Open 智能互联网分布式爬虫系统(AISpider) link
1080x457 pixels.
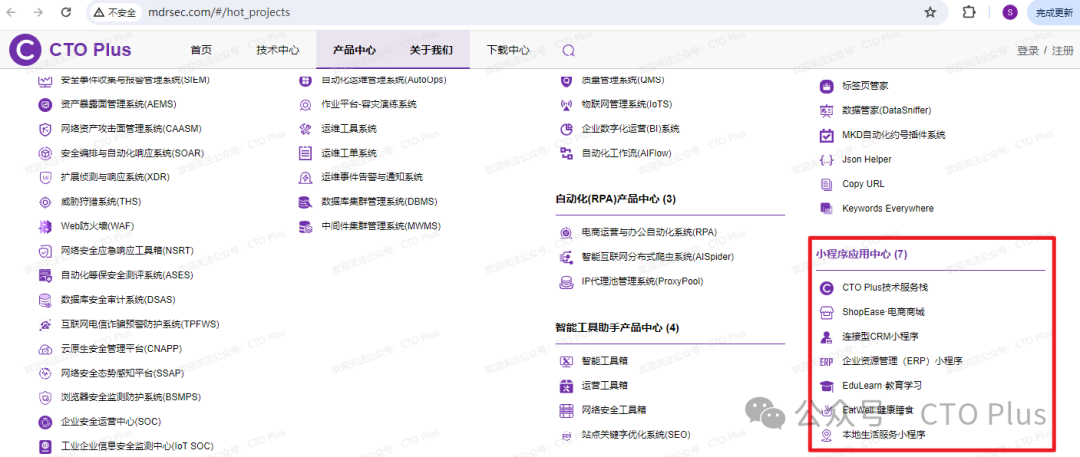(x=658, y=257)
